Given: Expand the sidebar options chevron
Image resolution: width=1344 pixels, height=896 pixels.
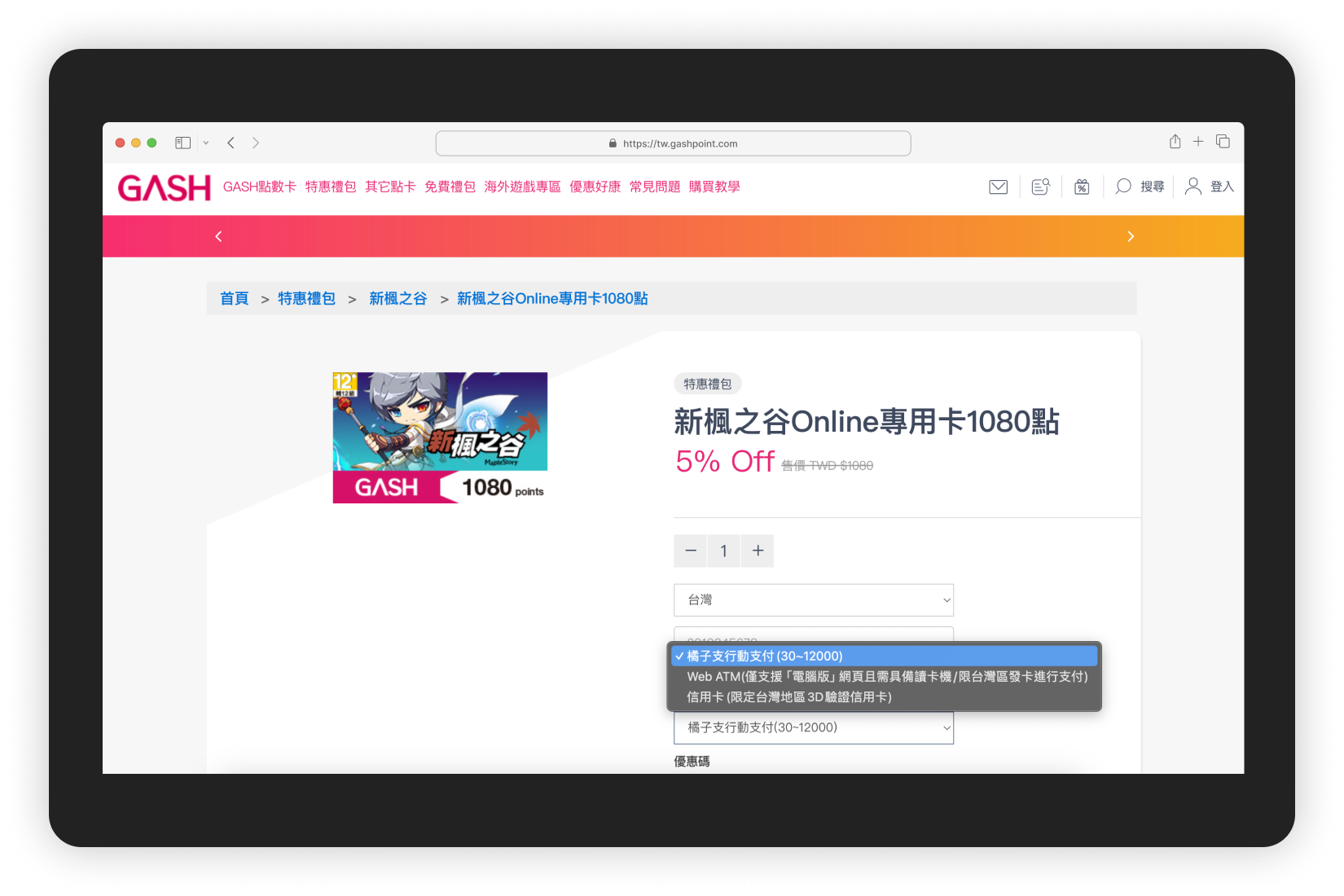Looking at the screenshot, I should pyautogui.click(x=206, y=143).
